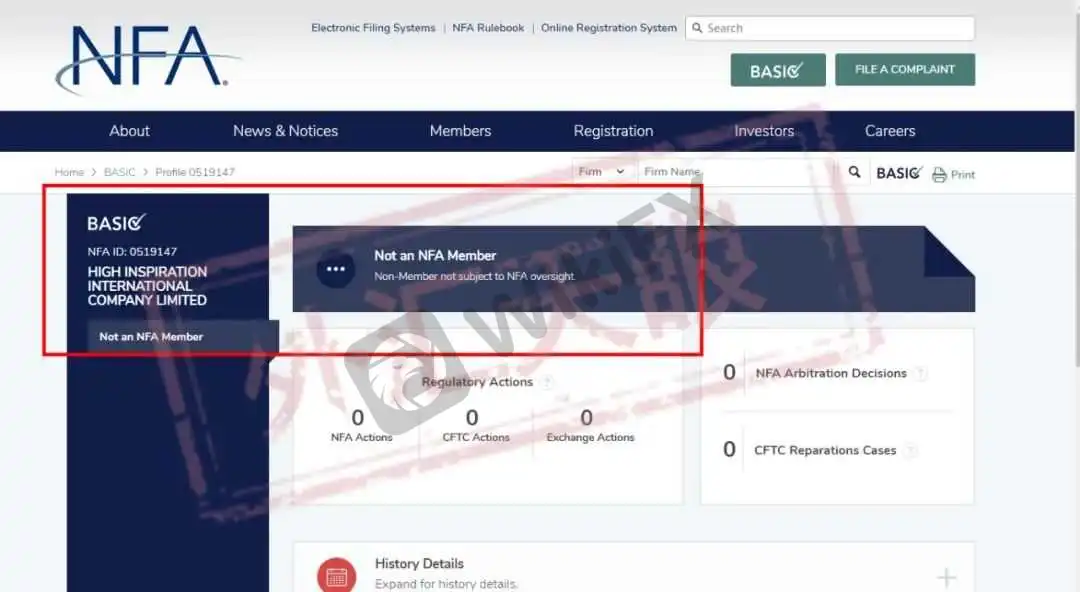
Task: Click the NFA Actions count
Action: pos(357,418)
